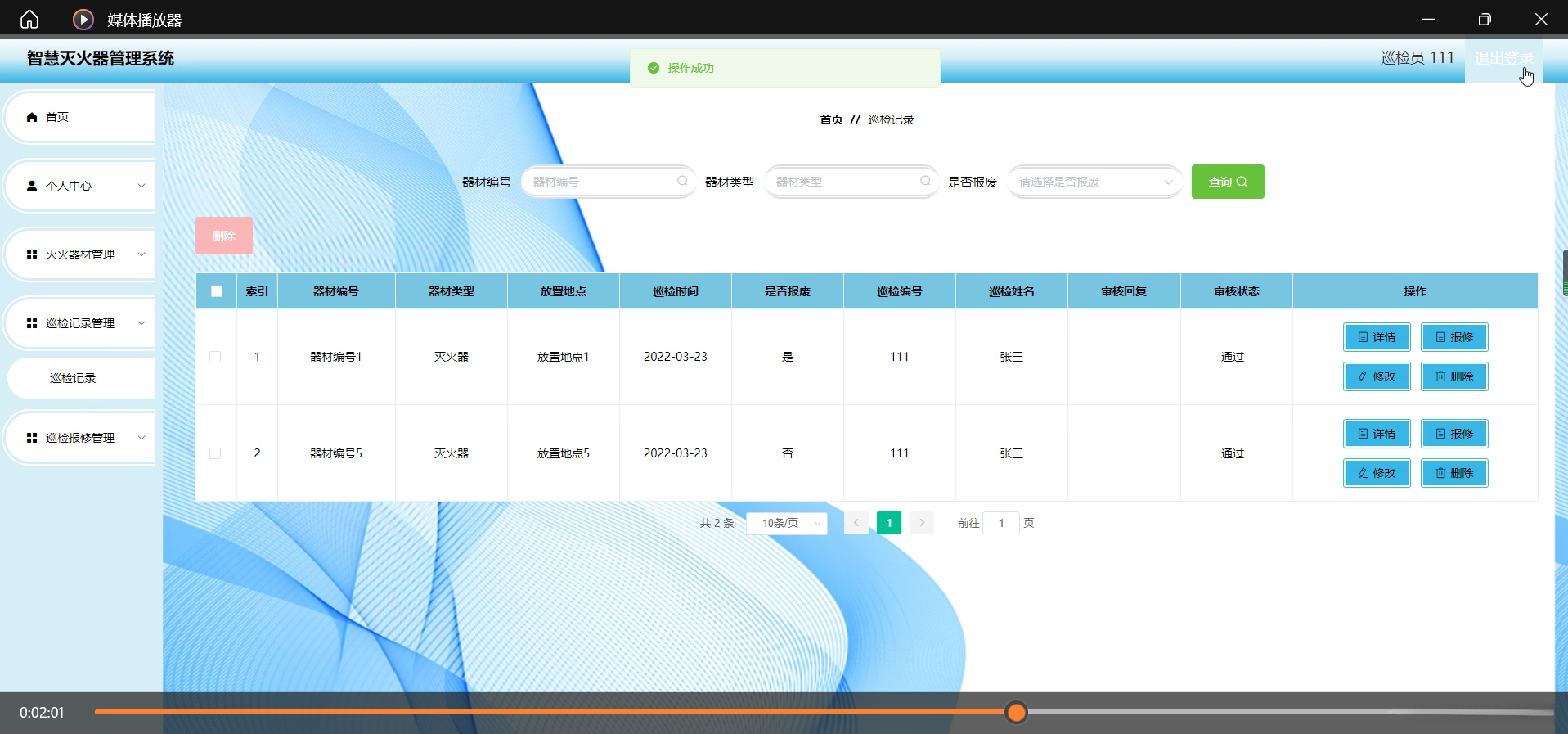Click the 共 2 条 total count
Image resolution: width=1568 pixels, height=734 pixels.
click(717, 523)
